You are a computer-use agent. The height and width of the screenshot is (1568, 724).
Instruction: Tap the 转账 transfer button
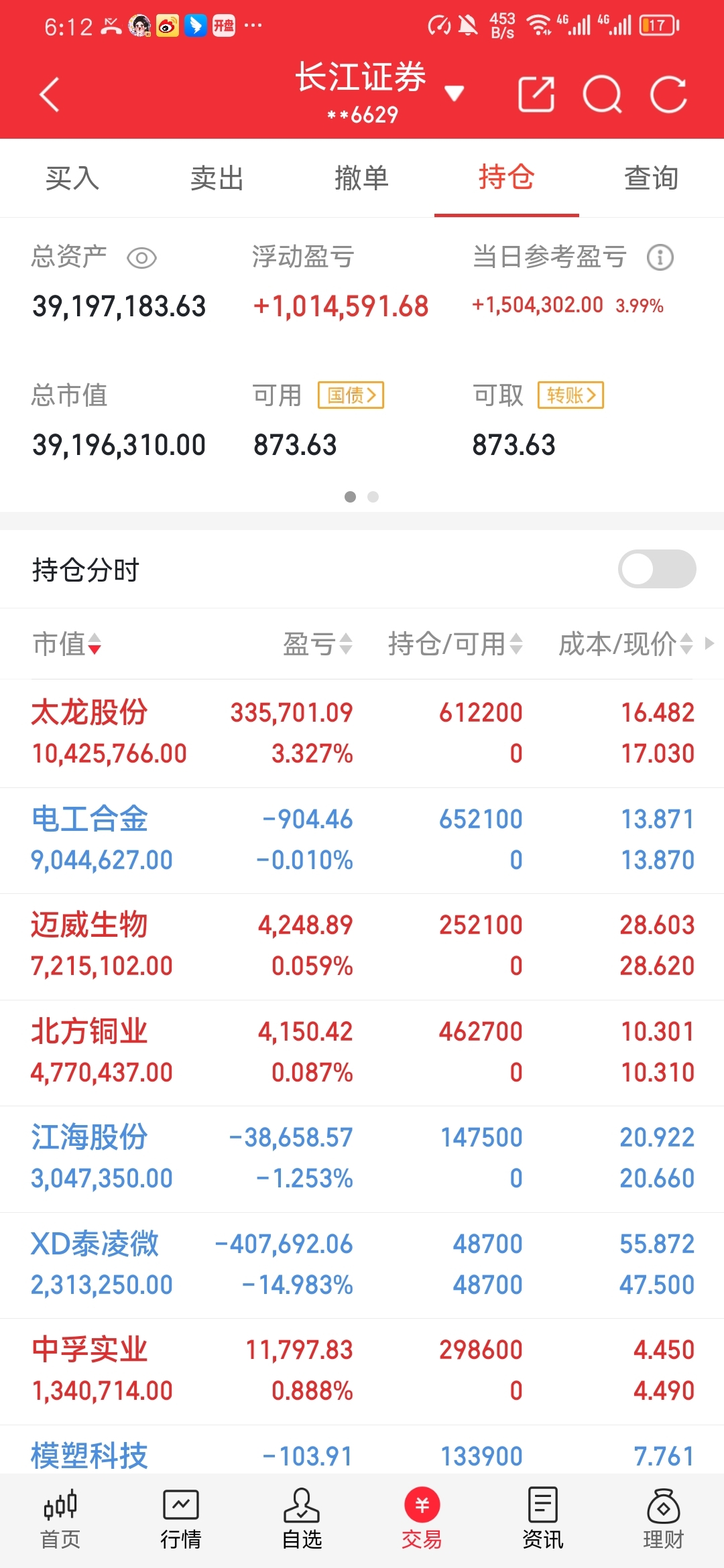tap(570, 395)
